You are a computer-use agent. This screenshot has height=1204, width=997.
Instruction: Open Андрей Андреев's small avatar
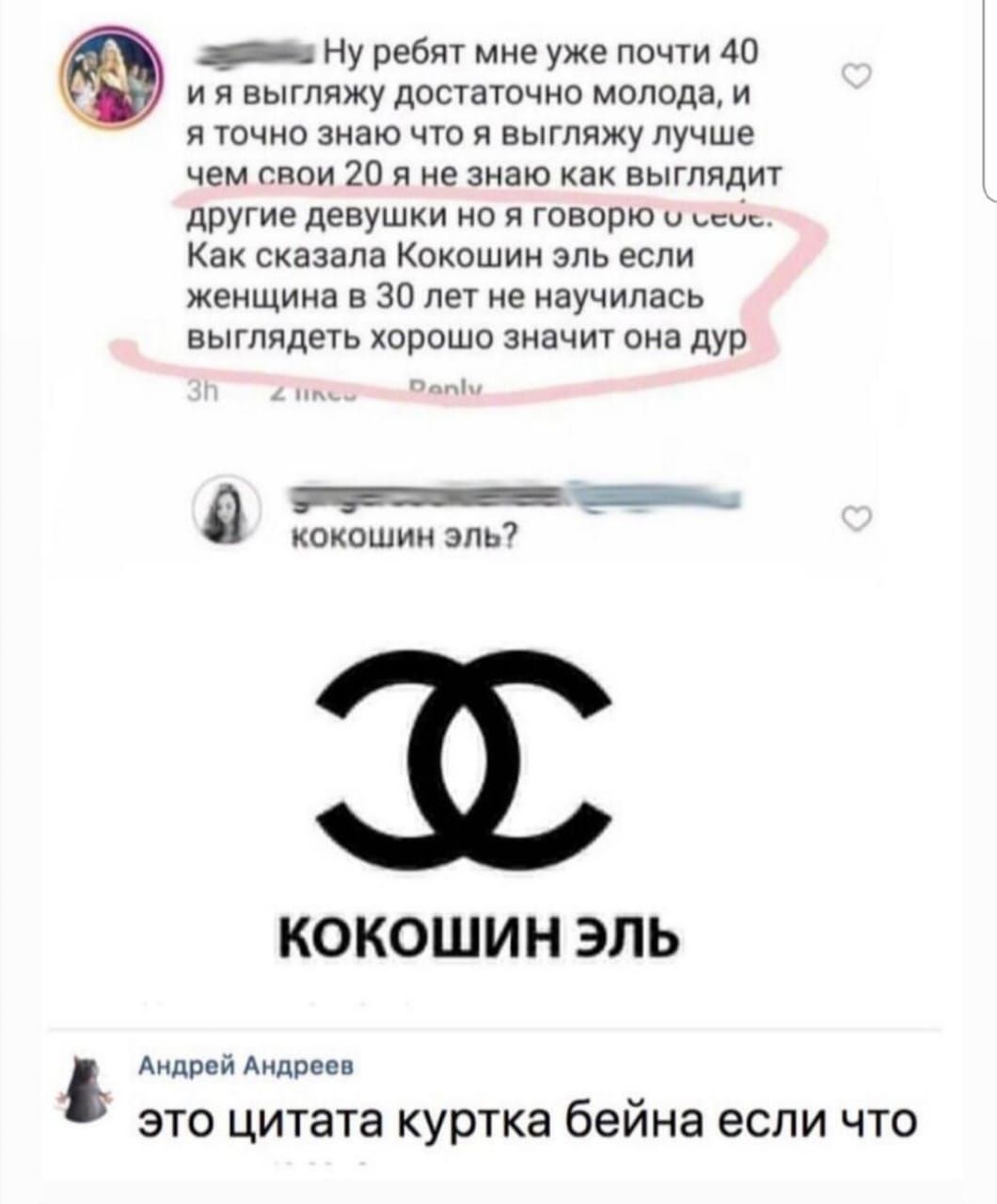[x=93, y=1085]
